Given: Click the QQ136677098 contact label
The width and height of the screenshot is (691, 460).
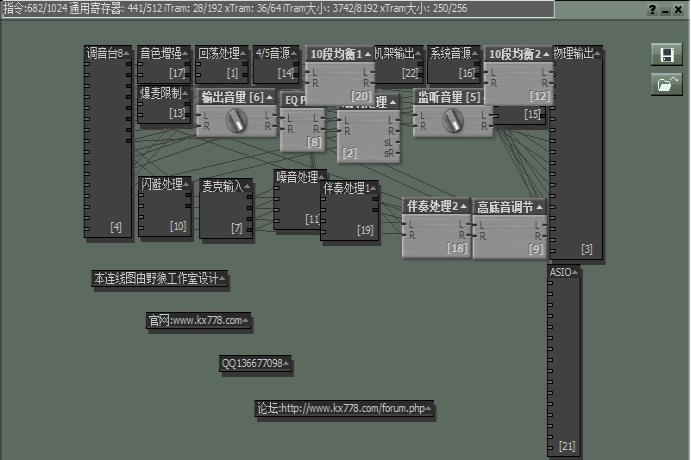Looking at the screenshot, I should point(255,364).
